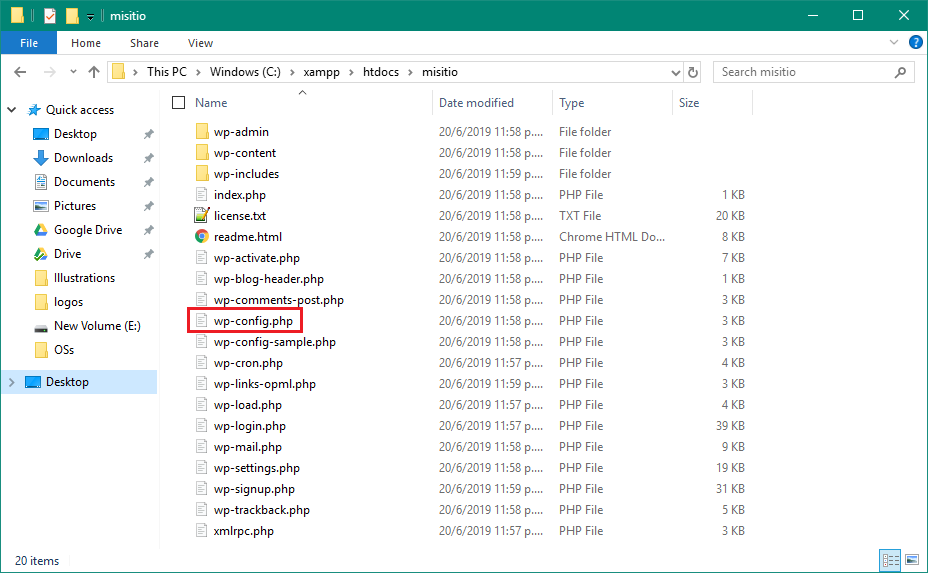Select the wp-cron.php file icon
The image size is (928, 573).
[202, 363]
